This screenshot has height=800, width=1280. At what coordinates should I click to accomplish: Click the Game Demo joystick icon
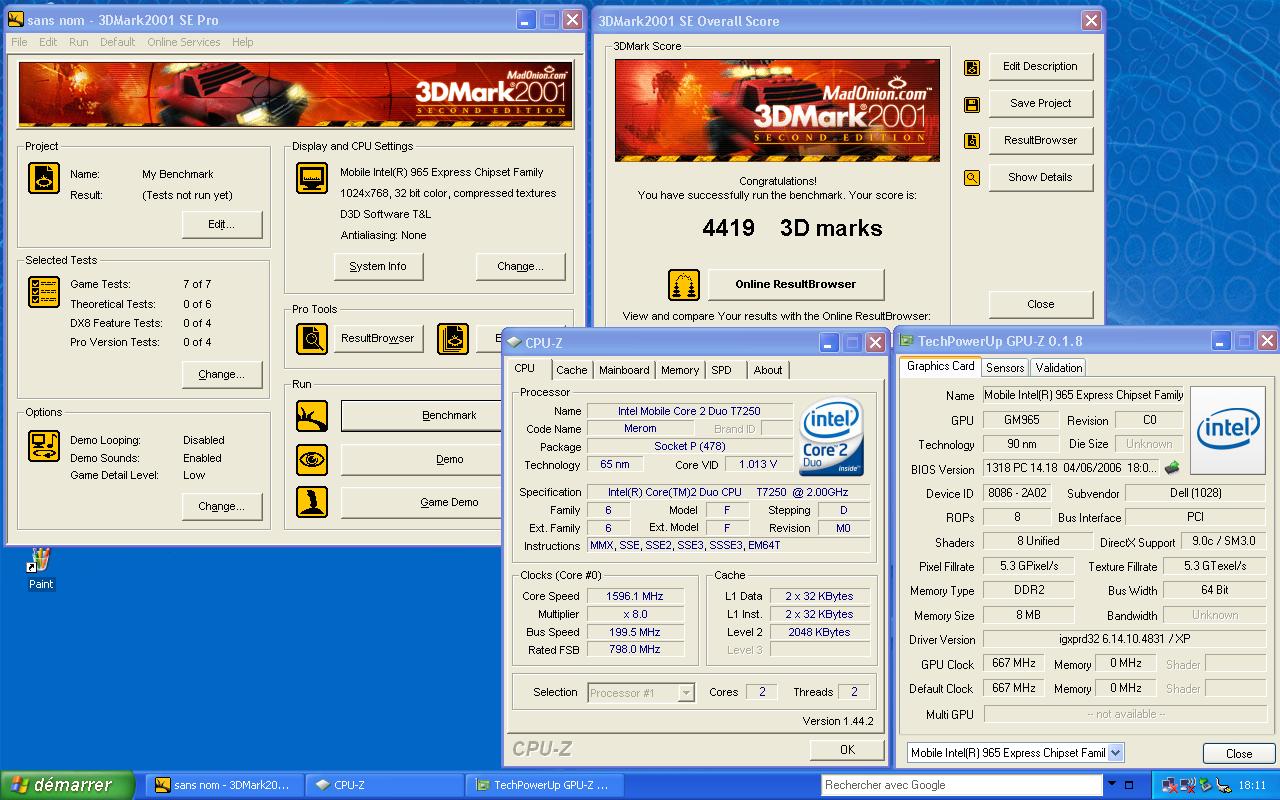click(x=312, y=502)
